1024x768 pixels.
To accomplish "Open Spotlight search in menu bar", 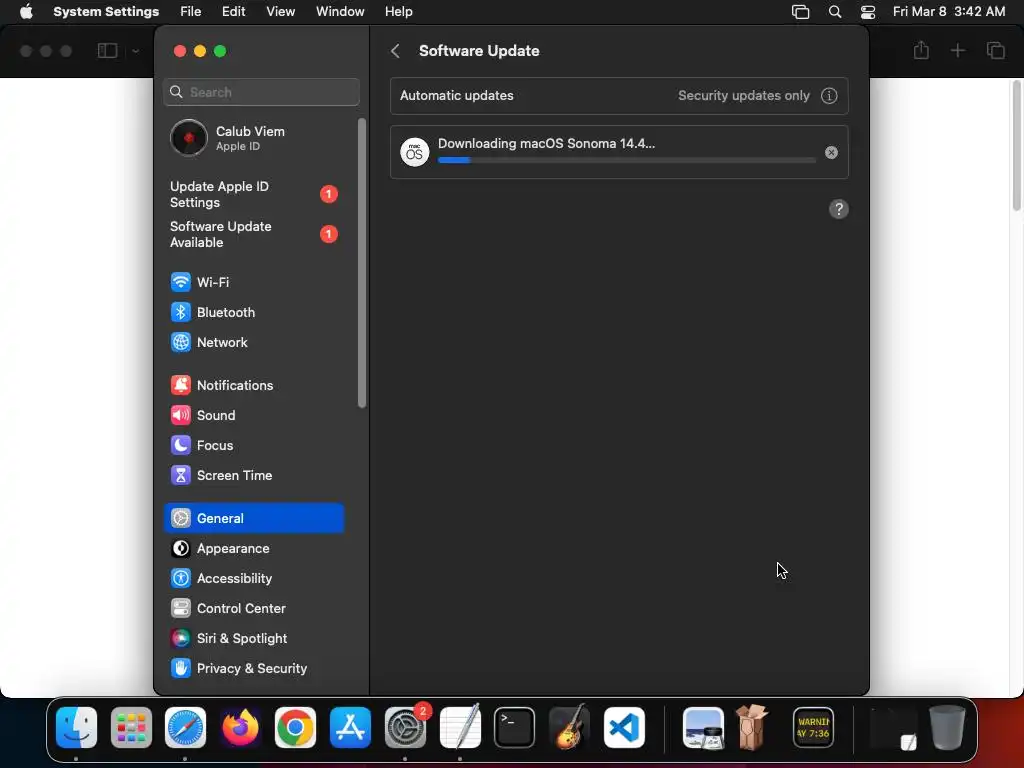I will 835,12.
